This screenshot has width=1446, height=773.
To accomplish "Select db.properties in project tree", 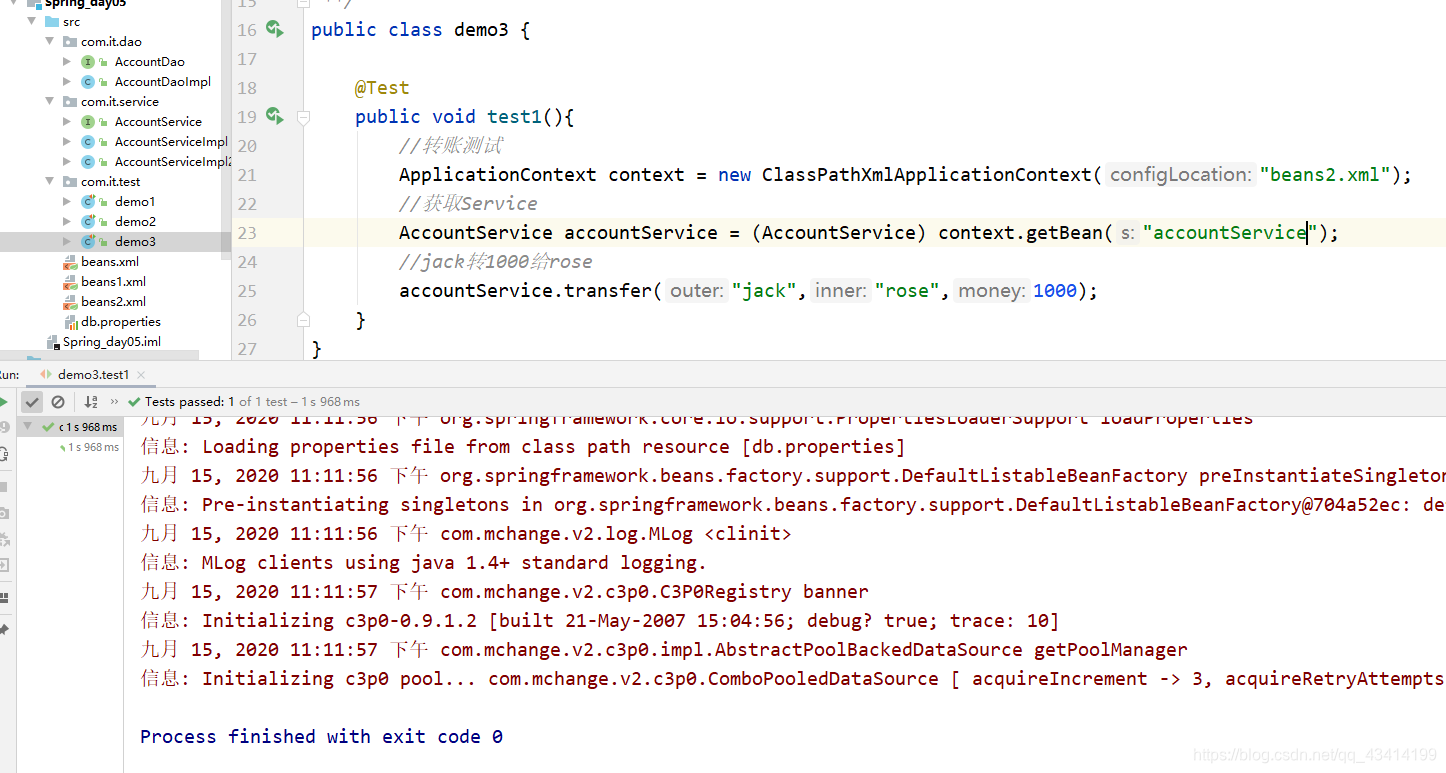I will (x=121, y=322).
